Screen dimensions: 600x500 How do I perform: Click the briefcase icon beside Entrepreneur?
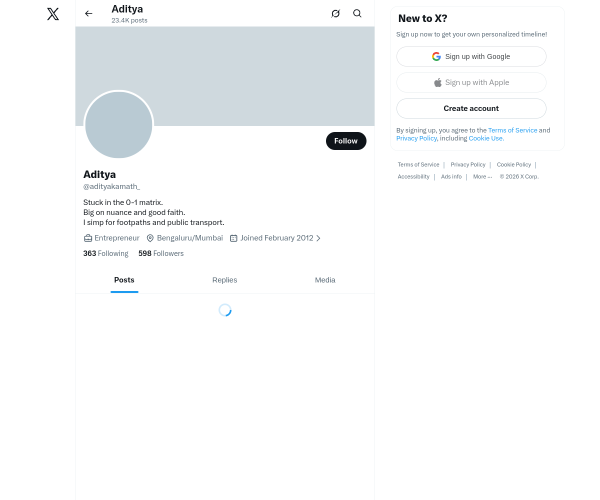(x=88, y=238)
